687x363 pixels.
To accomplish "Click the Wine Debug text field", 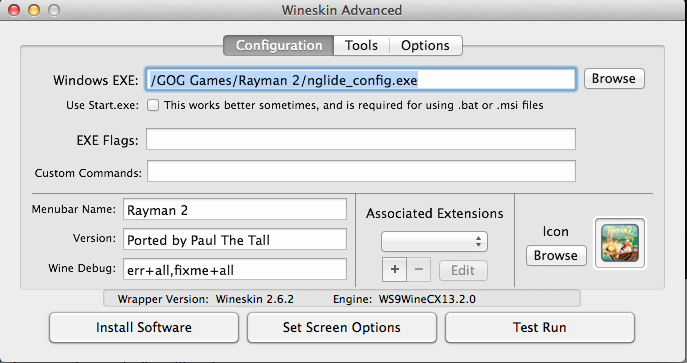I will [235, 270].
